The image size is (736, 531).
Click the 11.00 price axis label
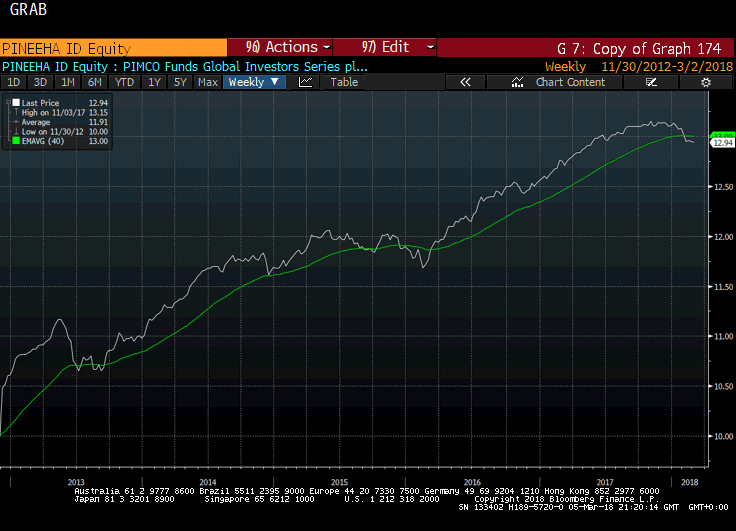723,336
